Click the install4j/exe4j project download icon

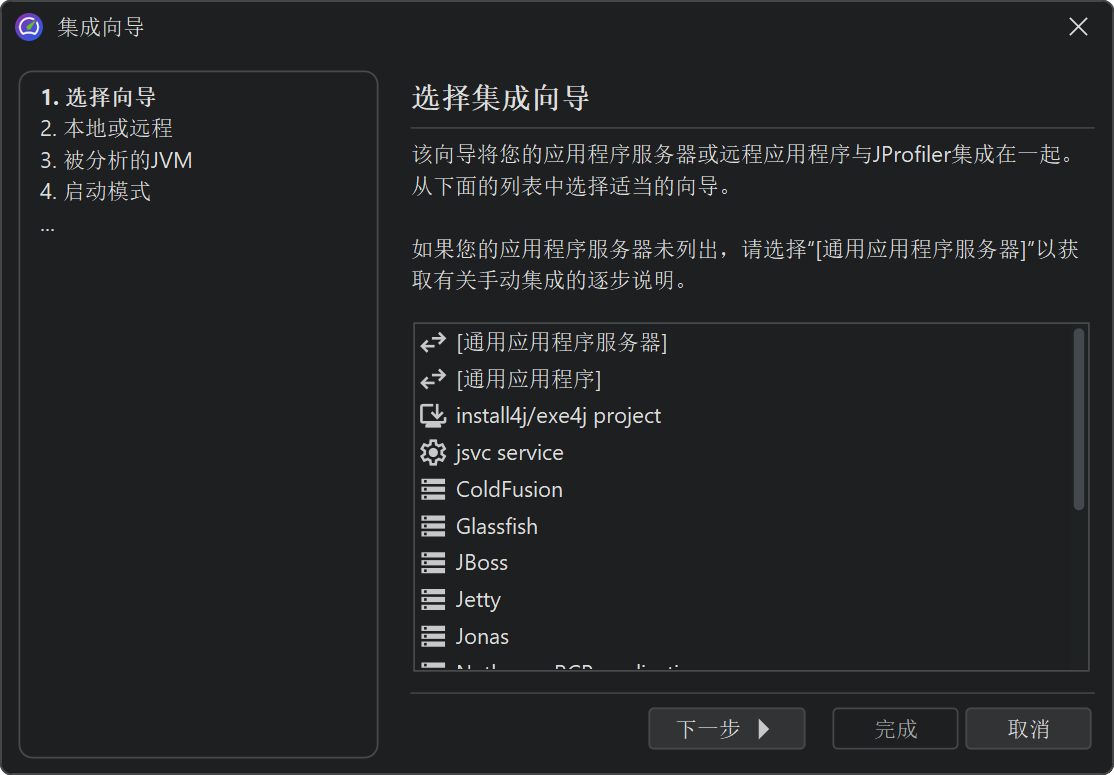point(433,416)
